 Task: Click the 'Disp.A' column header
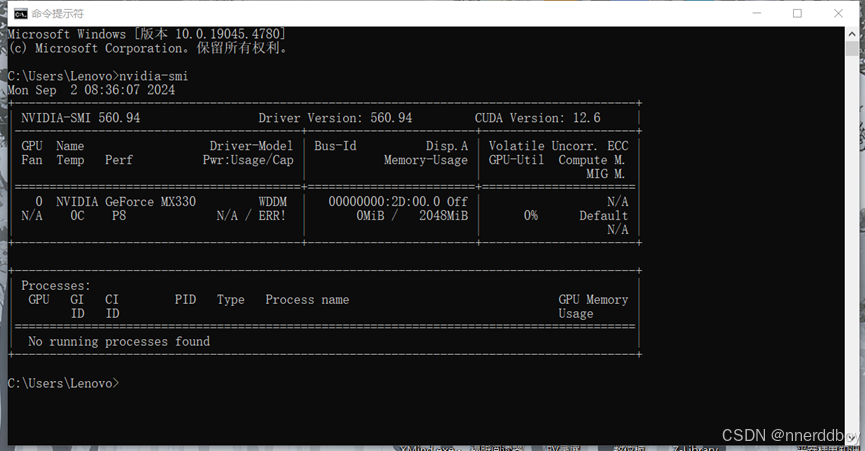[447, 146]
